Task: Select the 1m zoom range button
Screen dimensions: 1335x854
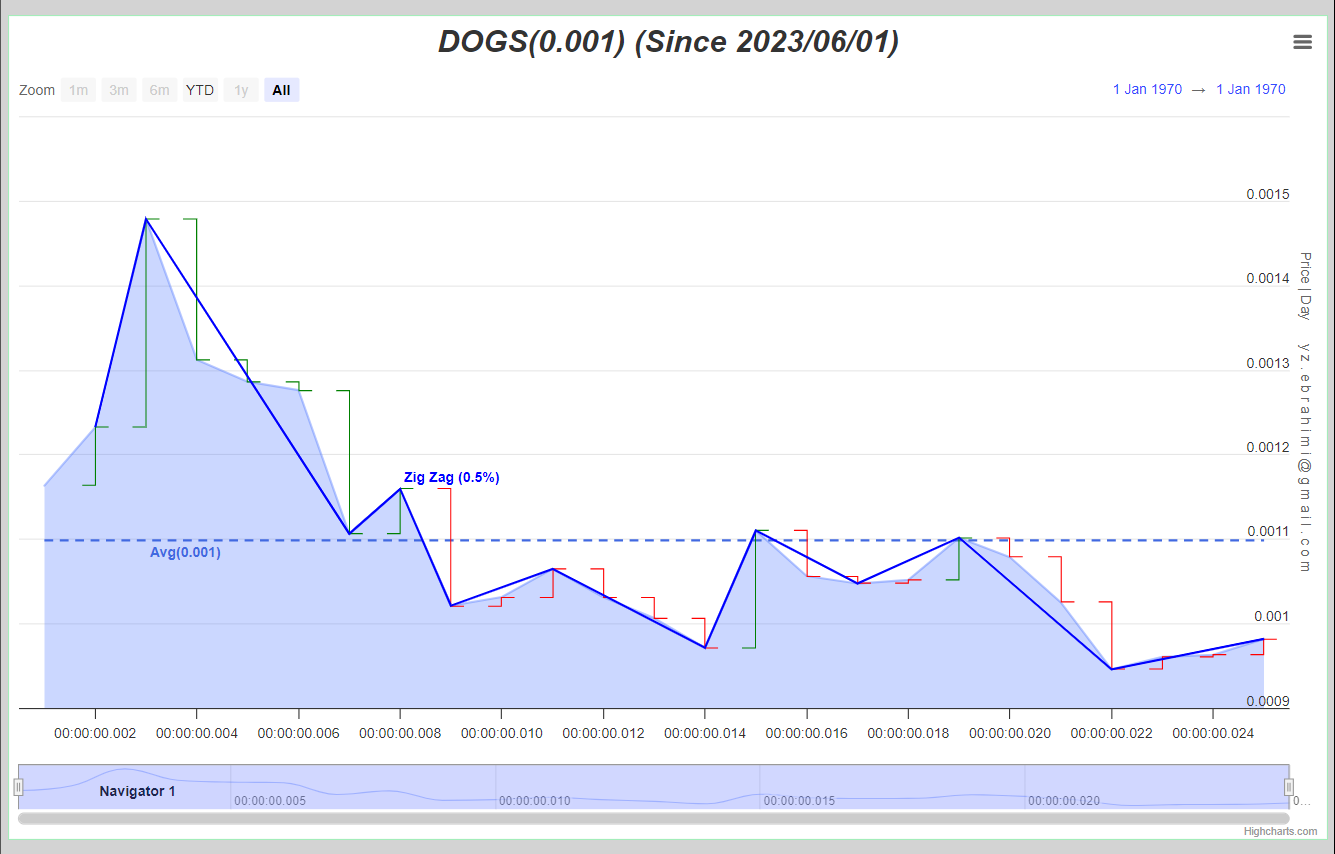Action: 78,90
